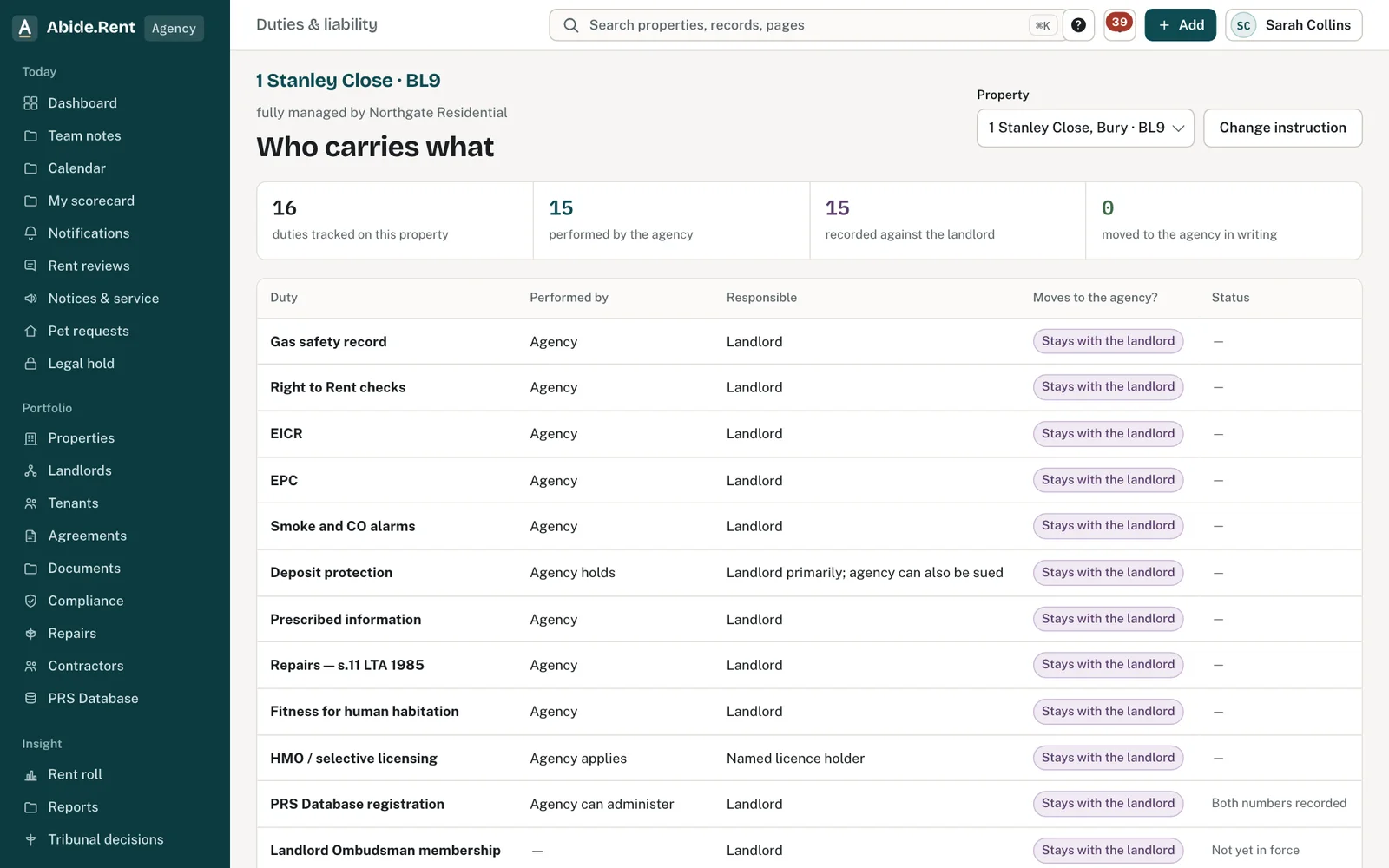Open the Dashboard grid icon
Image resolution: width=1389 pixels, height=868 pixels.
point(30,103)
